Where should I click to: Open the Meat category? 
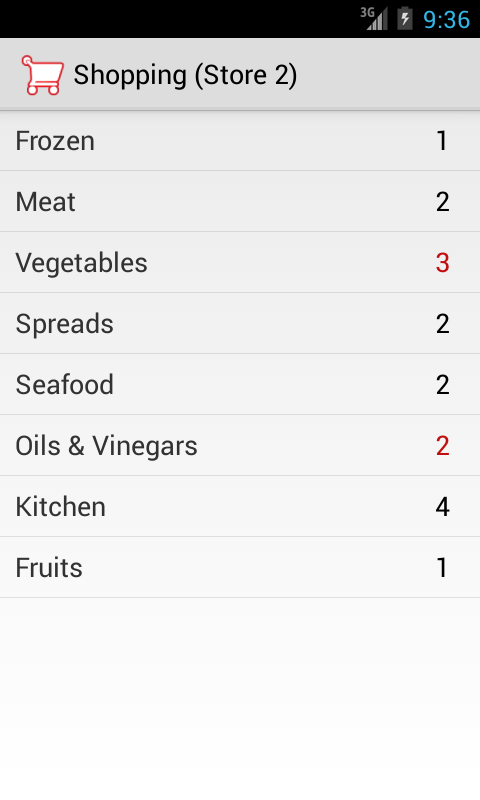[x=240, y=202]
